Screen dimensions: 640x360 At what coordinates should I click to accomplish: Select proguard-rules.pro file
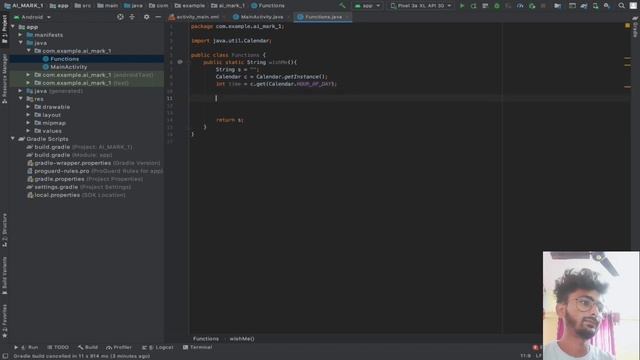click(x=95, y=171)
